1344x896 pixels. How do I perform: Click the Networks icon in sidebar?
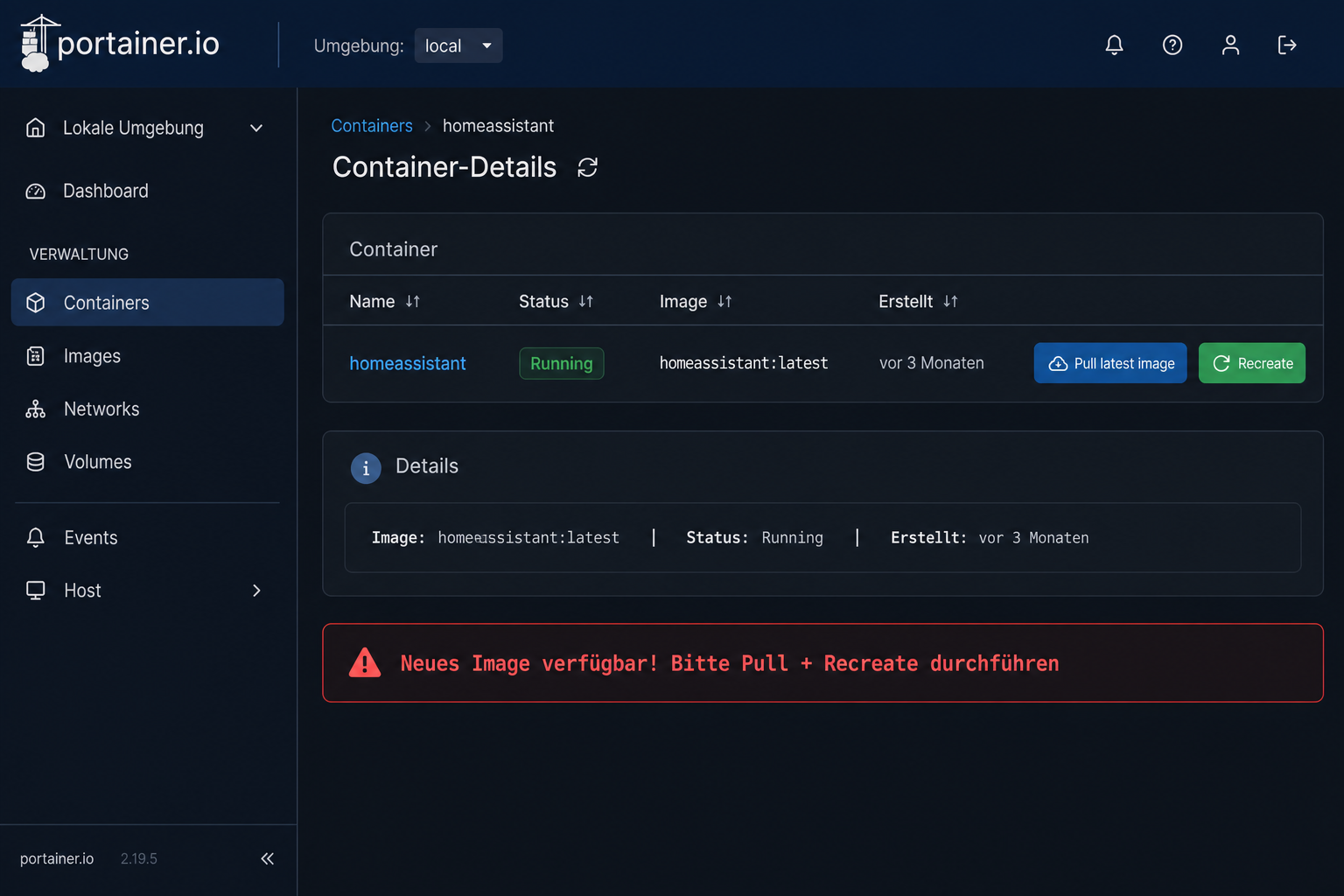(x=36, y=409)
